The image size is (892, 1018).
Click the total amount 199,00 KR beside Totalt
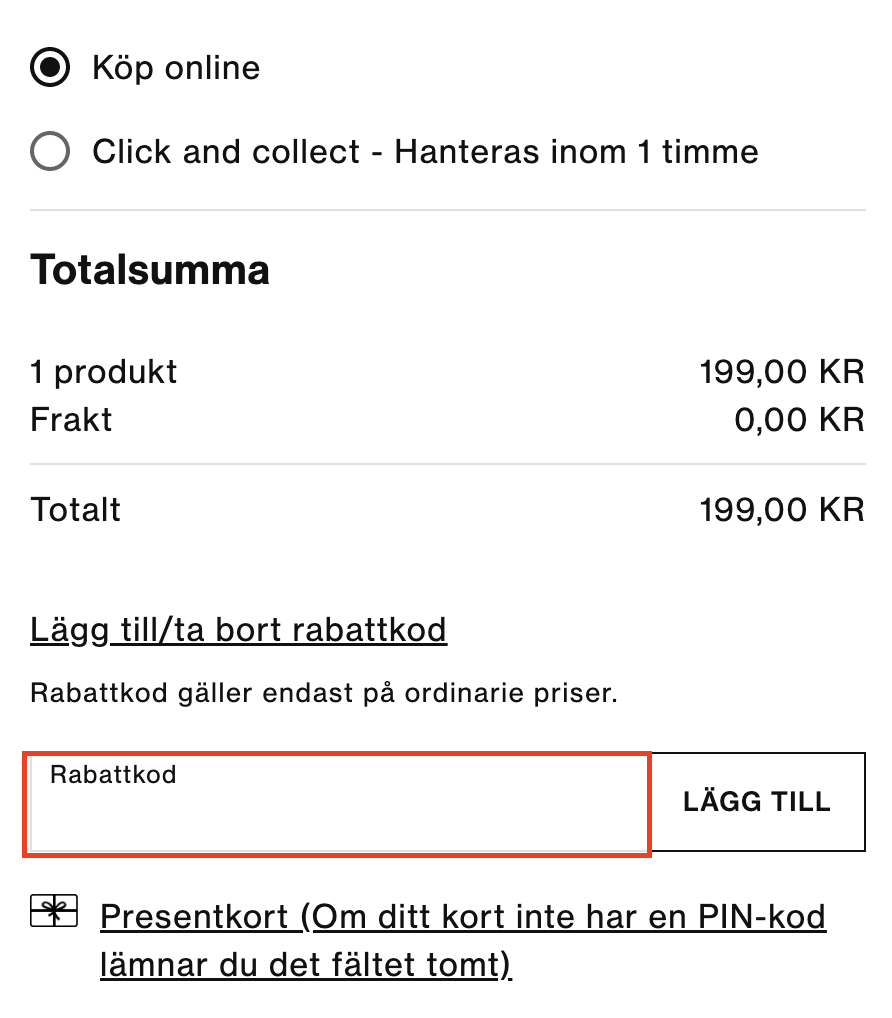pos(782,510)
